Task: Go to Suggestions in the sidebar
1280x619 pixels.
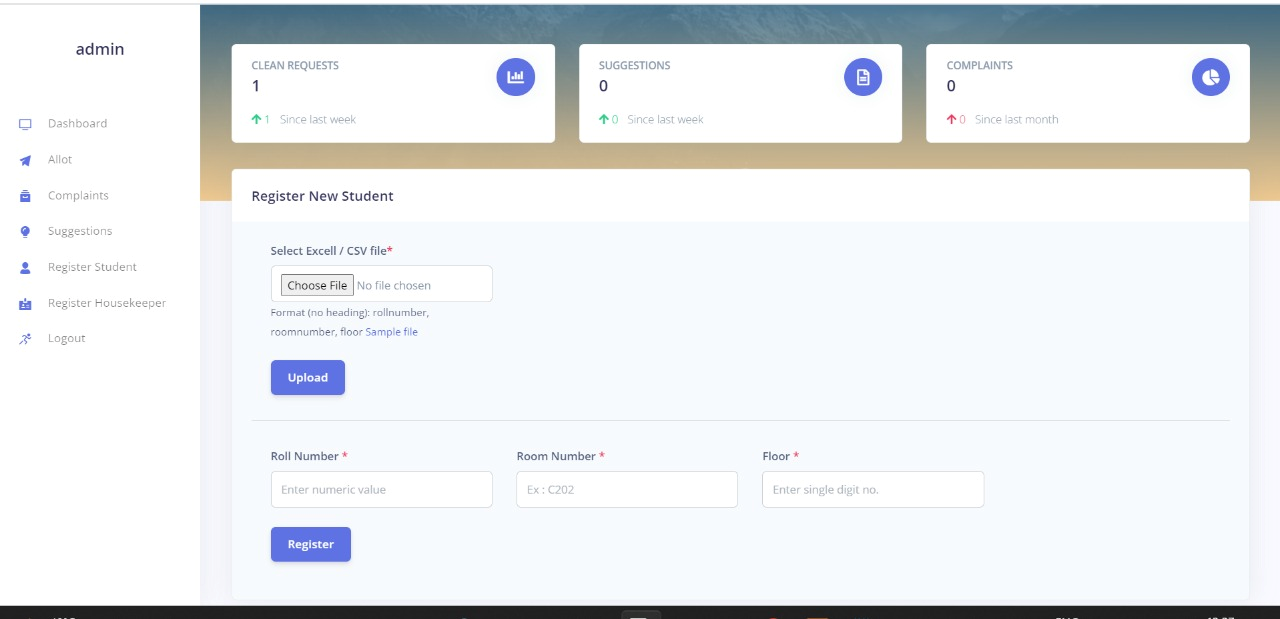Action: (80, 232)
